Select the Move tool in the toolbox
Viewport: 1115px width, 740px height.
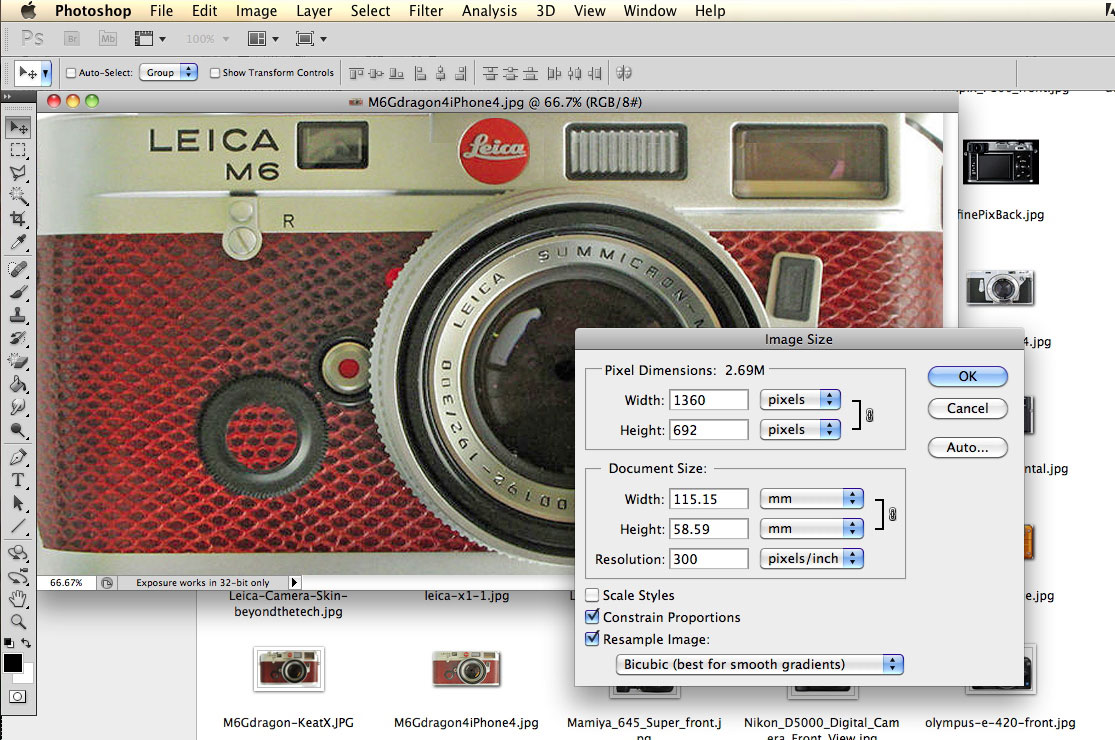click(x=18, y=127)
